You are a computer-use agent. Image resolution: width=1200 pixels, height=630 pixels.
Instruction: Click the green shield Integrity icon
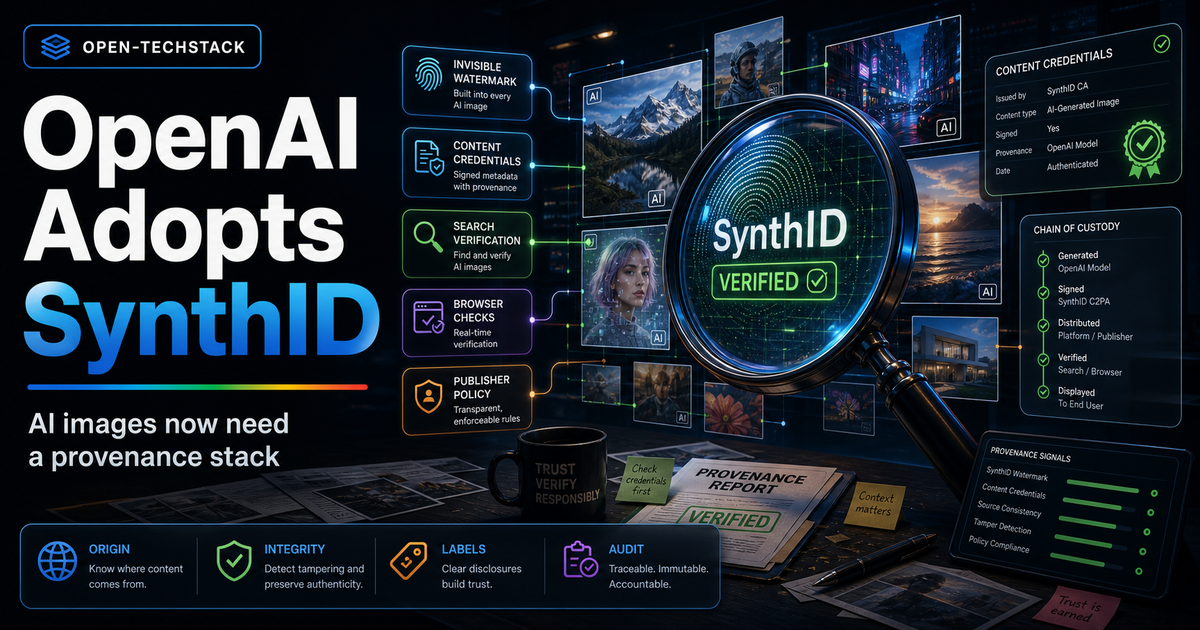(x=234, y=562)
